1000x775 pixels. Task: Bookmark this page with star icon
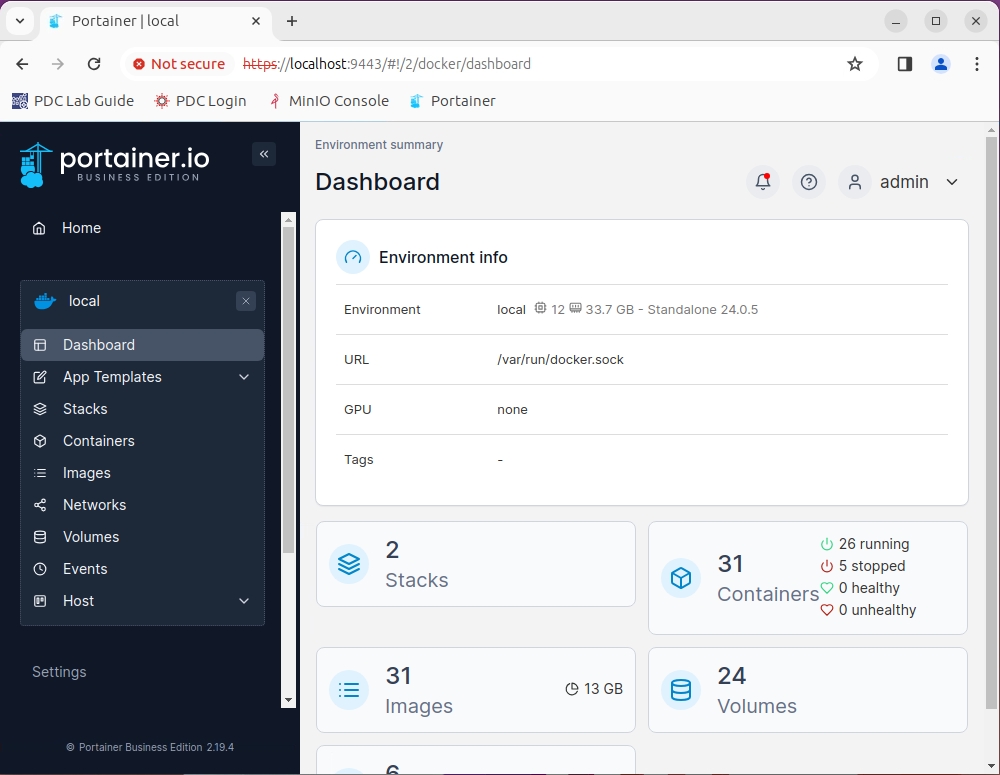(854, 64)
